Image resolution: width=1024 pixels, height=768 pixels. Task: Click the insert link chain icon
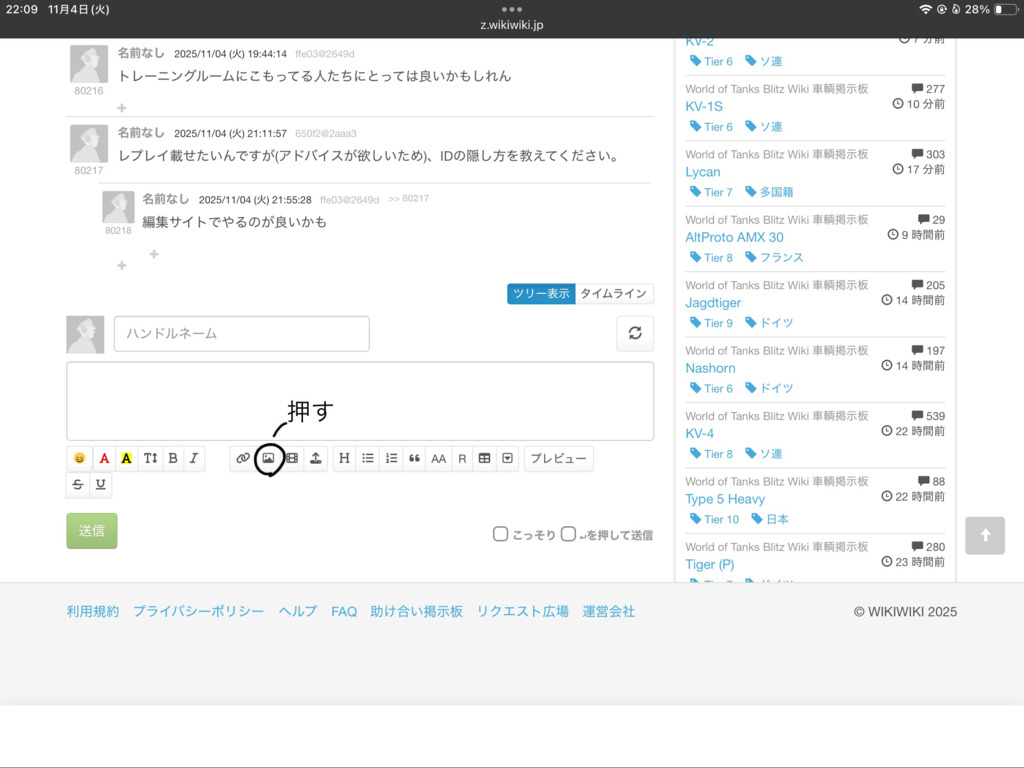pyautogui.click(x=243, y=458)
